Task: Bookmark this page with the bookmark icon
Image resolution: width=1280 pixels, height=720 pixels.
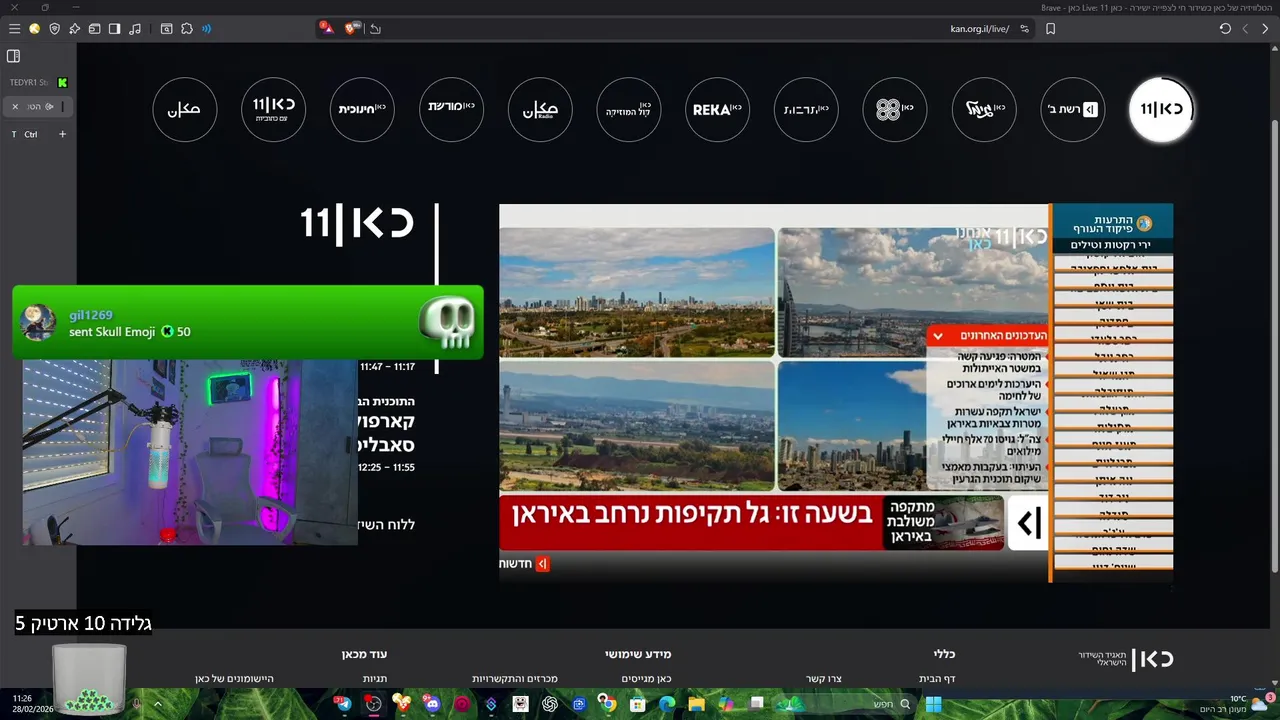Action: tap(1050, 29)
